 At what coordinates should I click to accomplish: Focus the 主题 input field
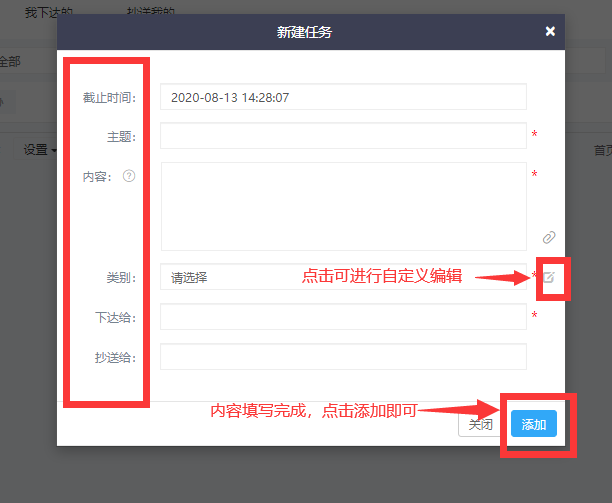pyautogui.click(x=343, y=136)
